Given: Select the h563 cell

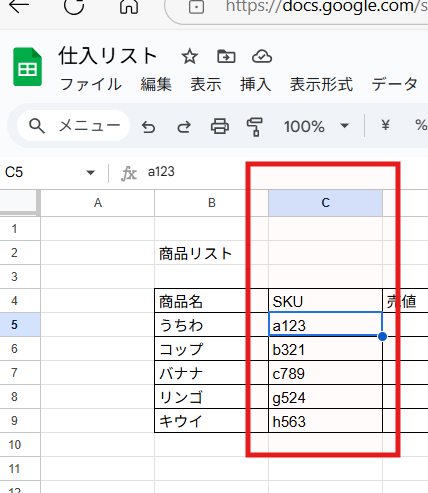Looking at the screenshot, I should click(325, 421).
